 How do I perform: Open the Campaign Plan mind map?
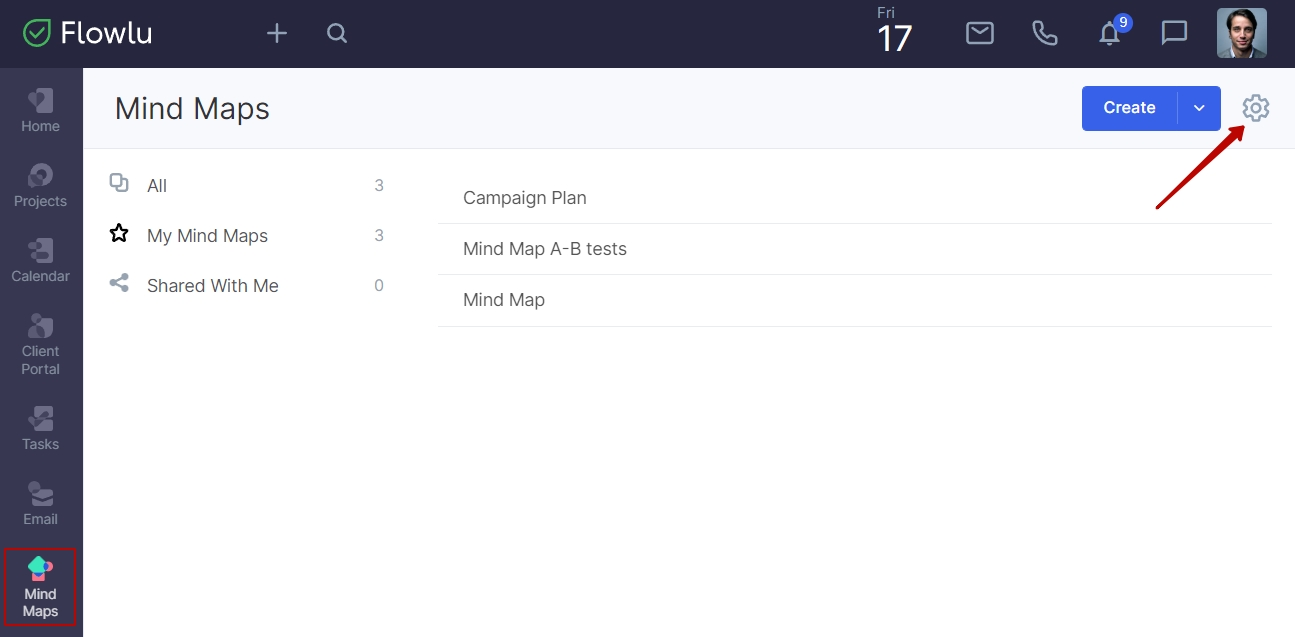pyautogui.click(x=854, y=198)
